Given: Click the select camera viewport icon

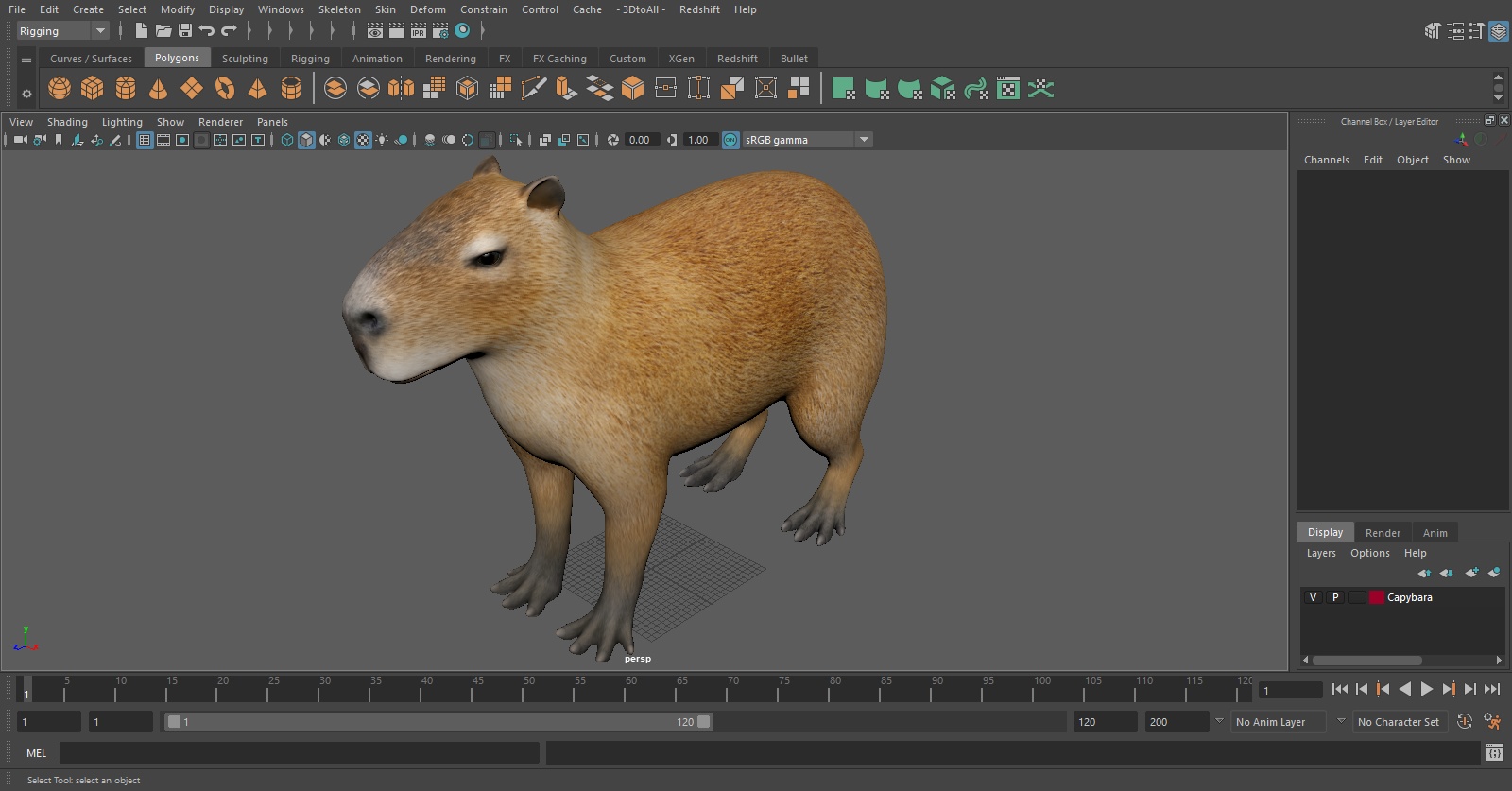Looking at the screenshot, I should pos(20,140).
